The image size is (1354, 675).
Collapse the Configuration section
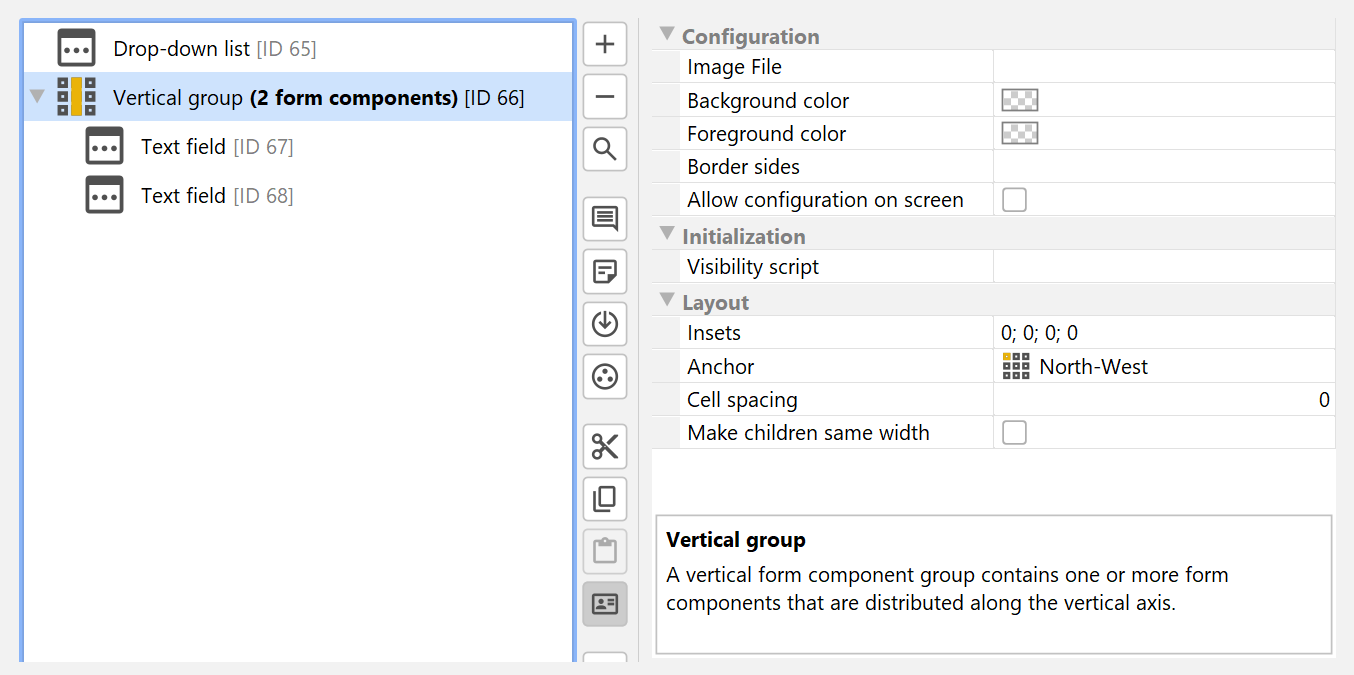pyautogui.click(x=667, y=35)
